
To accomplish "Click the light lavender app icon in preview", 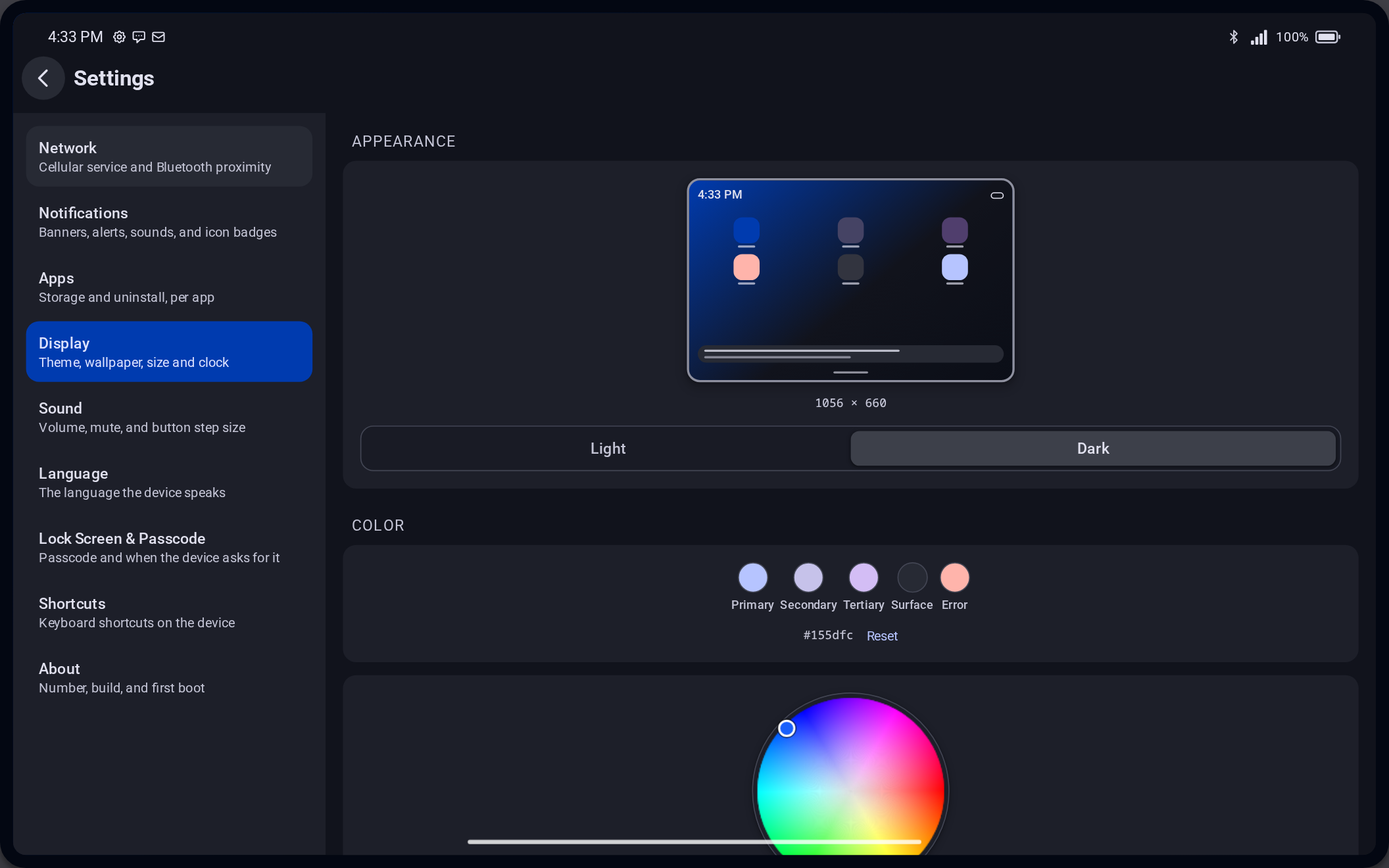I will [x=955, y=268].
